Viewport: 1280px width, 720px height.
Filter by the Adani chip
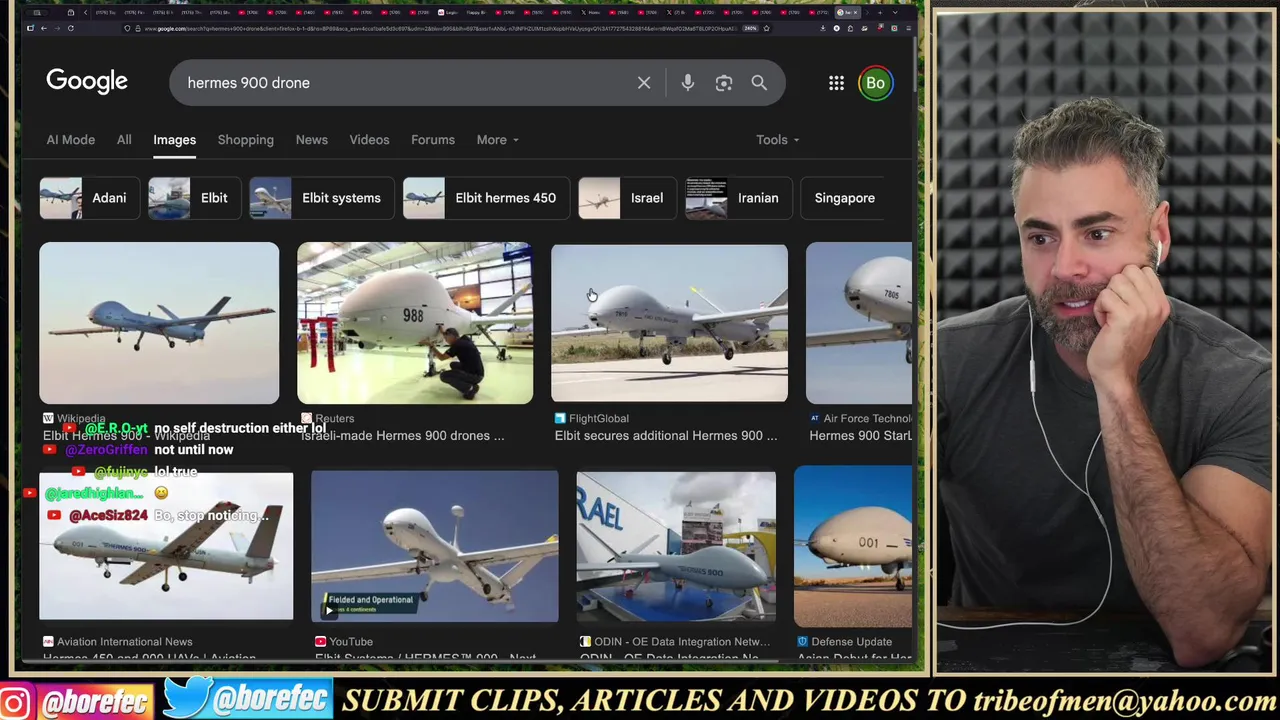[x=88, y=198]
